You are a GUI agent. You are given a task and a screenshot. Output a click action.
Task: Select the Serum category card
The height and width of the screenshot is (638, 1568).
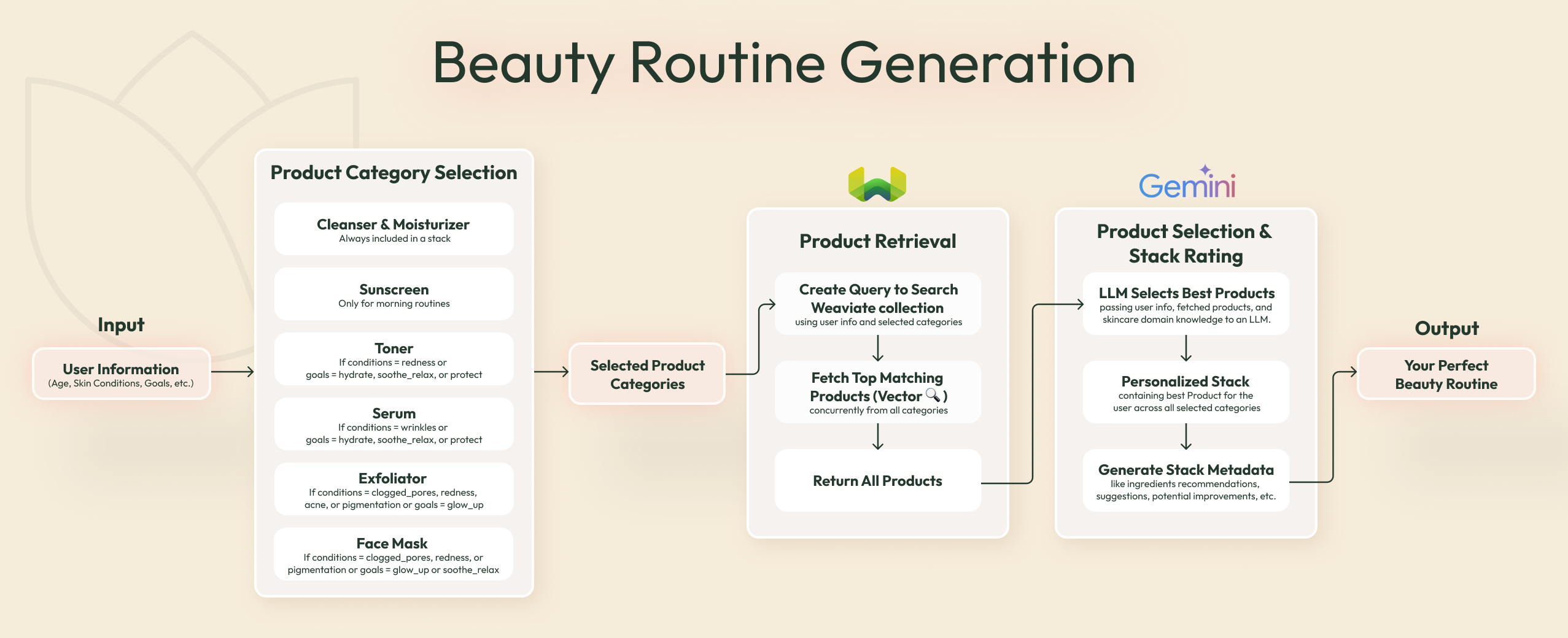coord(394,424)
